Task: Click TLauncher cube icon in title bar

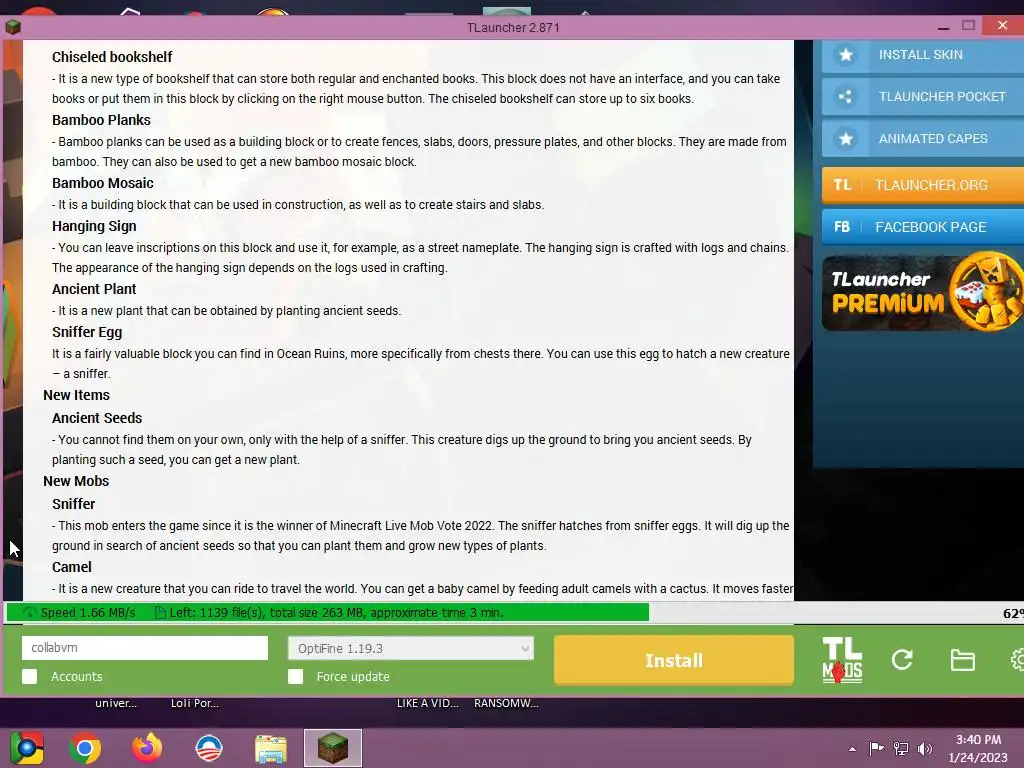Action: click(x=12, y=27)
